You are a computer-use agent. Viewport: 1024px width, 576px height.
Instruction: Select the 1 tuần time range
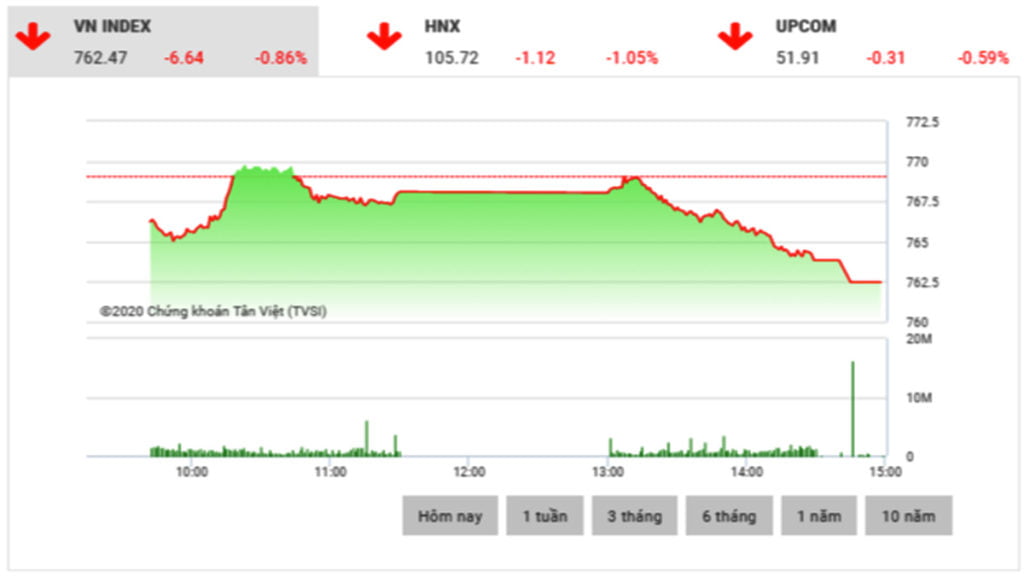[544, 516]
